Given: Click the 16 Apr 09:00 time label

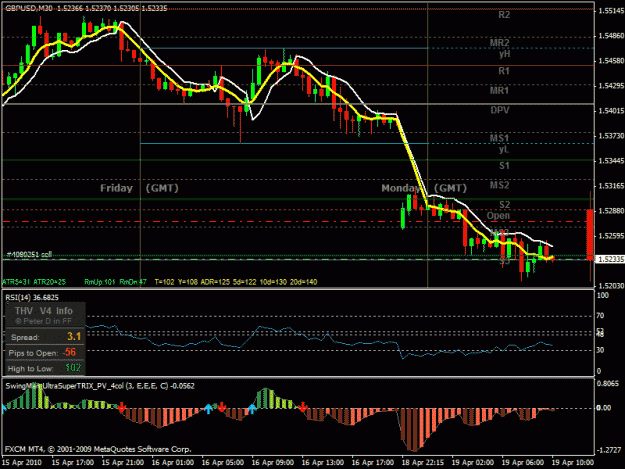Looking at the screenshot, I should [273, 463].
